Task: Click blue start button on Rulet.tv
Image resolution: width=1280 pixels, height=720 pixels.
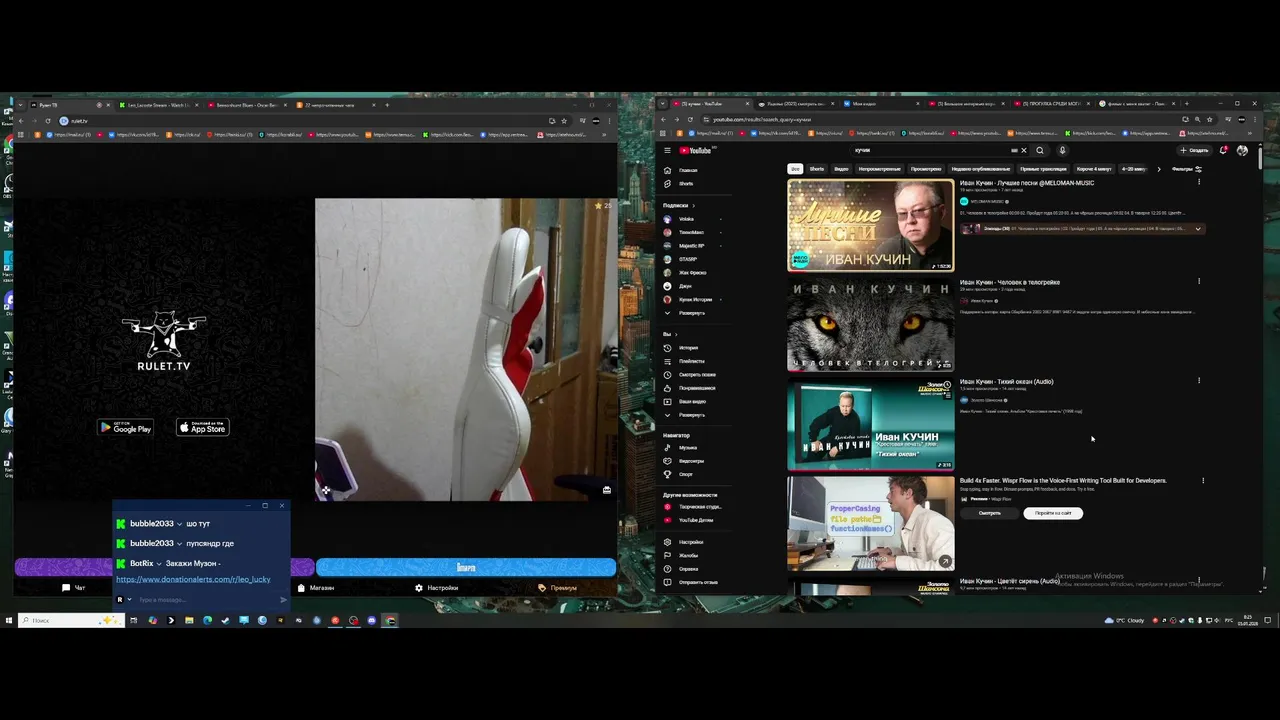Action: (466, 568)
